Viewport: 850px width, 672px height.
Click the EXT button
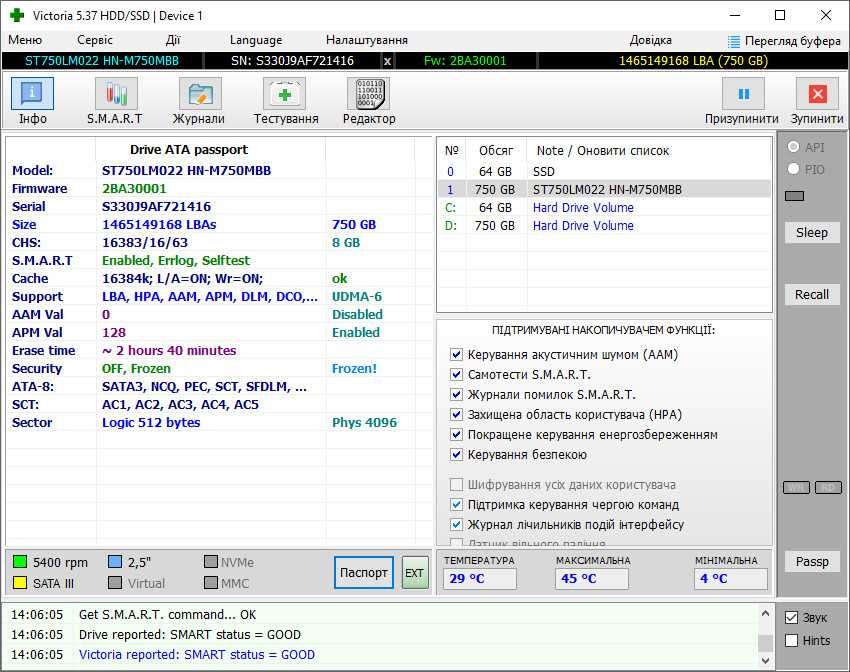415,573
